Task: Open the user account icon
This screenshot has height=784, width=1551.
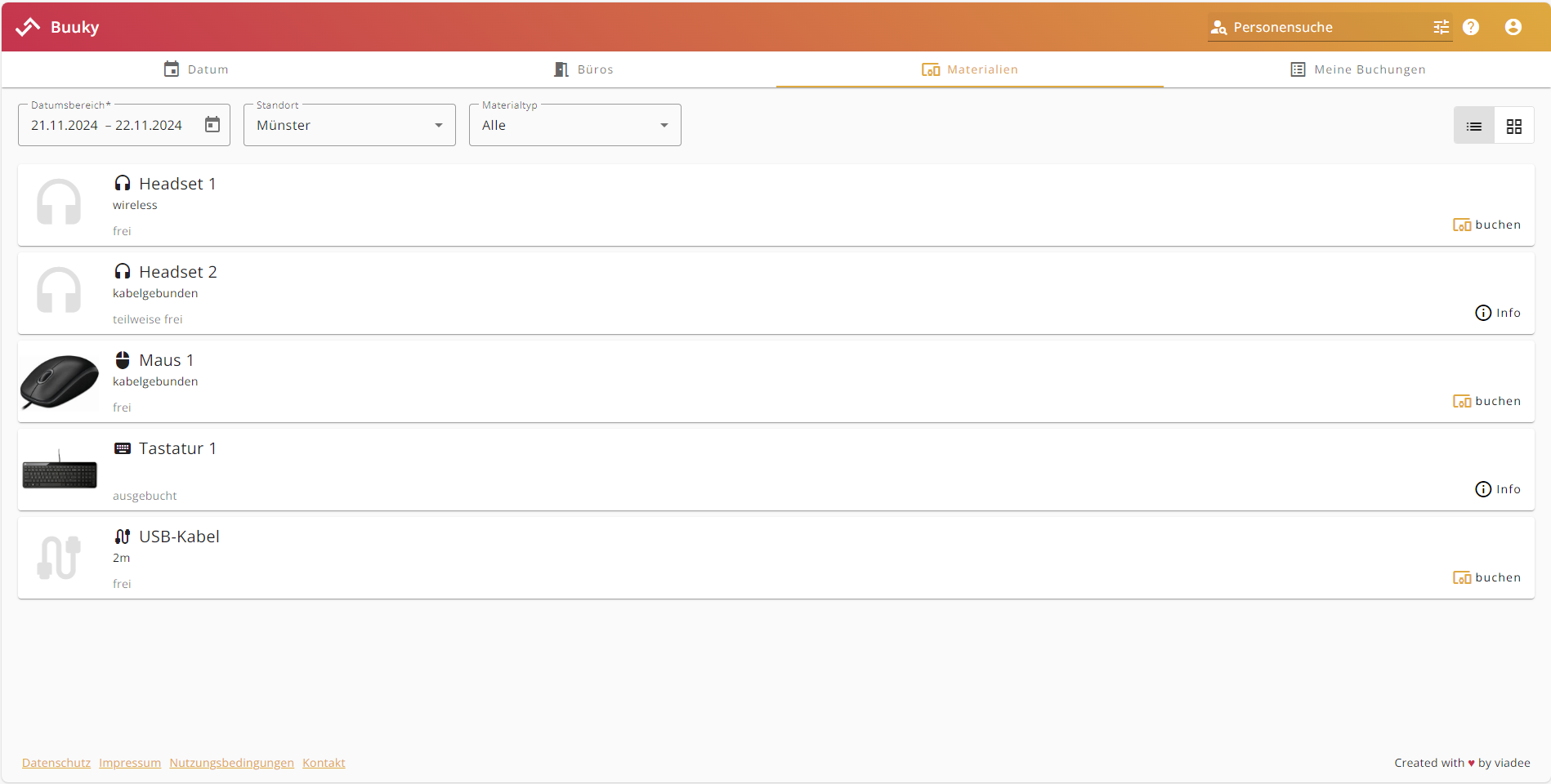Action: point(1513,27)
